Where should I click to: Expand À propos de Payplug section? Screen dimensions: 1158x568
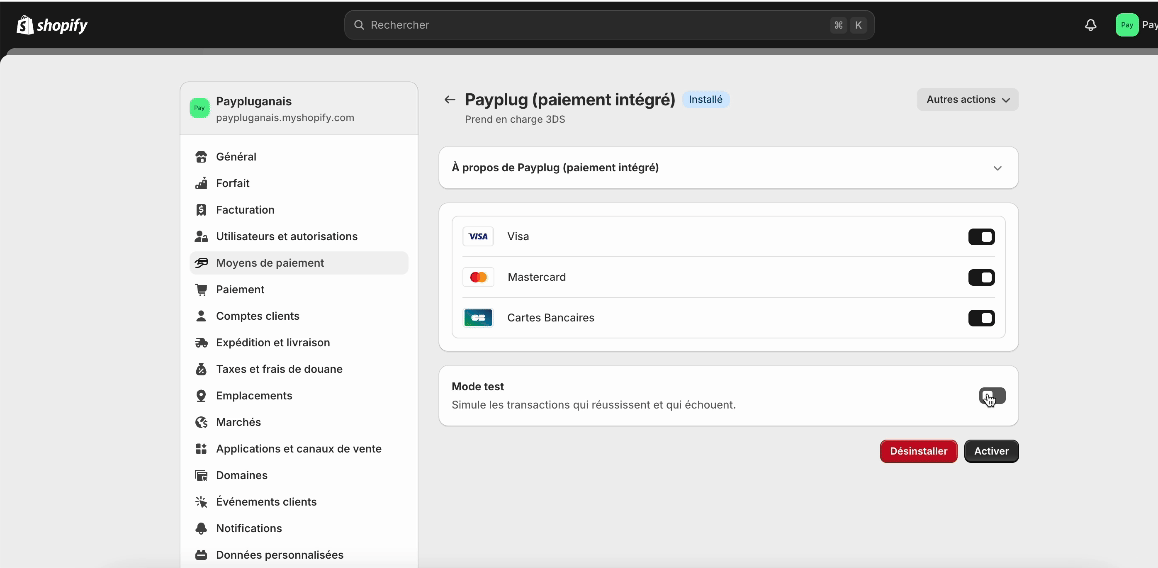click(728, 168)
